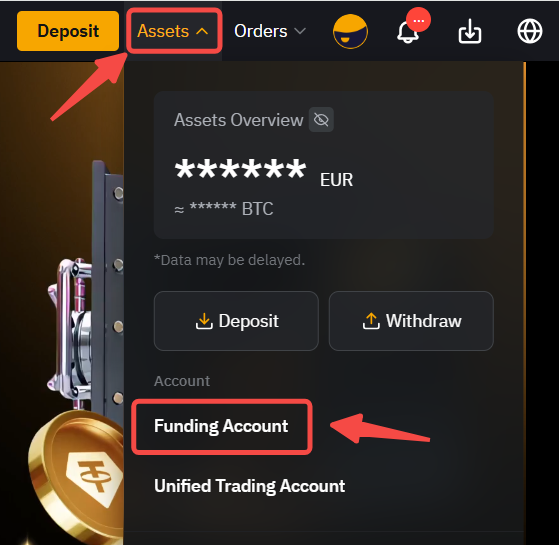Click the vault safe illustration
Viewport: 559px width, 545px height.
pyautogui.click(x=87, y=285)
